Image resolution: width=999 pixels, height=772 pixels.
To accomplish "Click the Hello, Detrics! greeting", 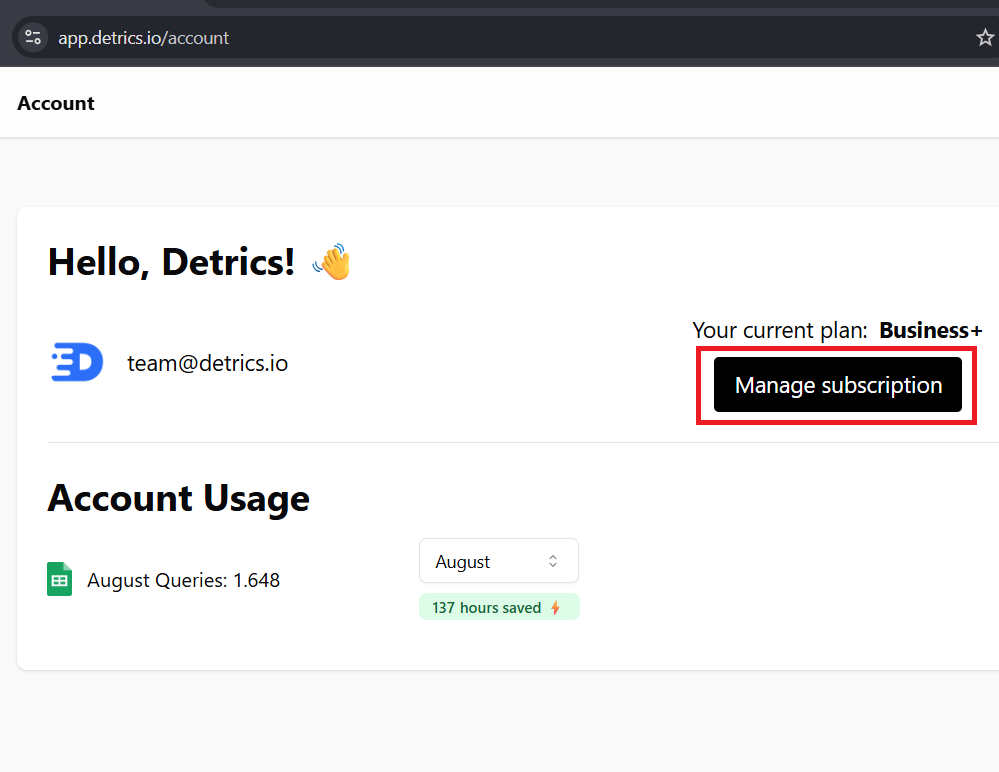I will click(170, 261).
